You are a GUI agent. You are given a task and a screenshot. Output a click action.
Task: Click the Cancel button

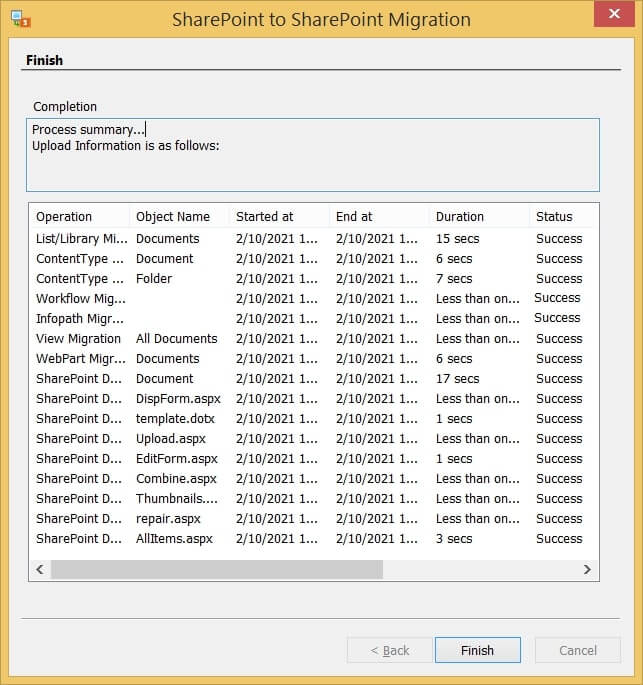click(x=577, y=650)
